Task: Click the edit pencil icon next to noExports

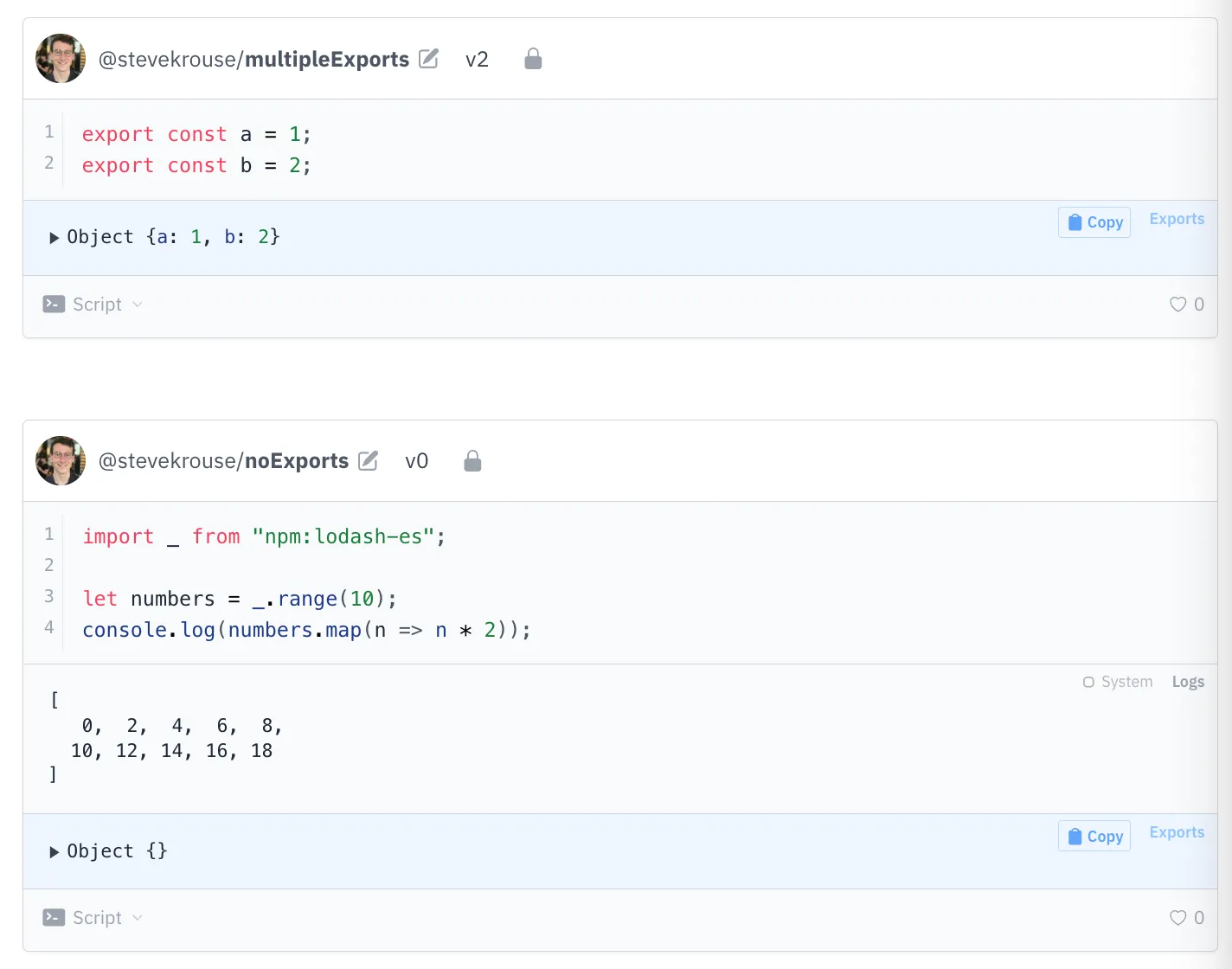Action: click(368, 461)
